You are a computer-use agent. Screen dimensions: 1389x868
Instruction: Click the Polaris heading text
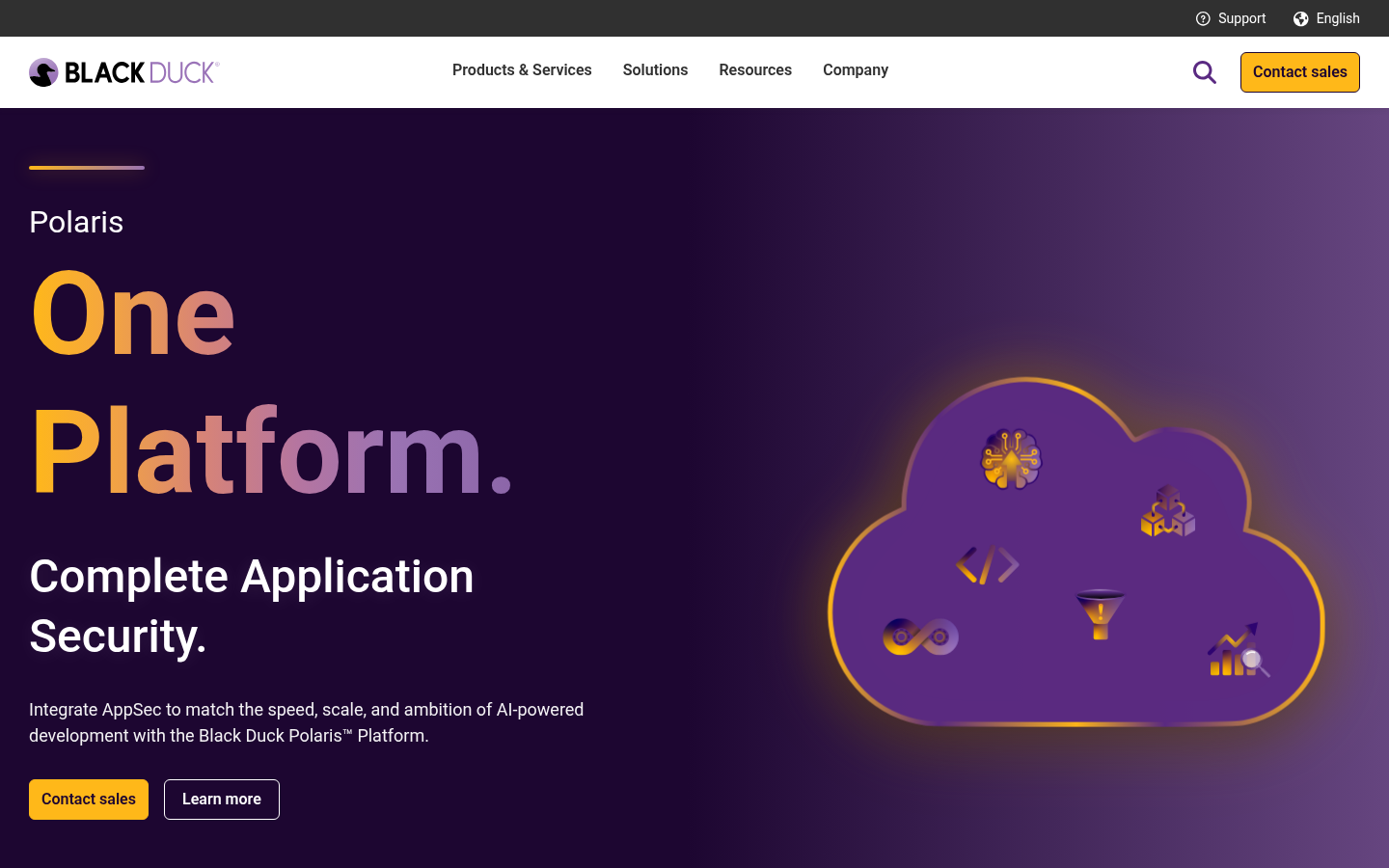[76, 222]
